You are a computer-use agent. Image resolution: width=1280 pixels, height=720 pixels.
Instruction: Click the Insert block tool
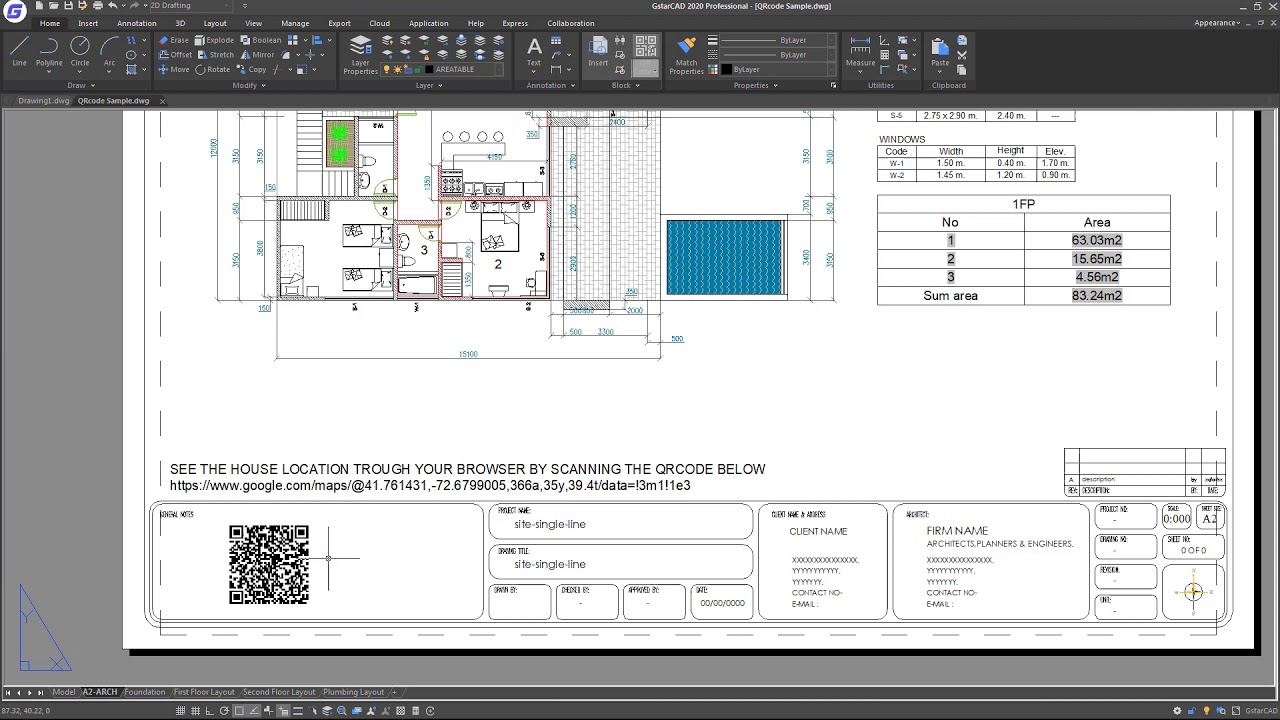pos(598,52)
